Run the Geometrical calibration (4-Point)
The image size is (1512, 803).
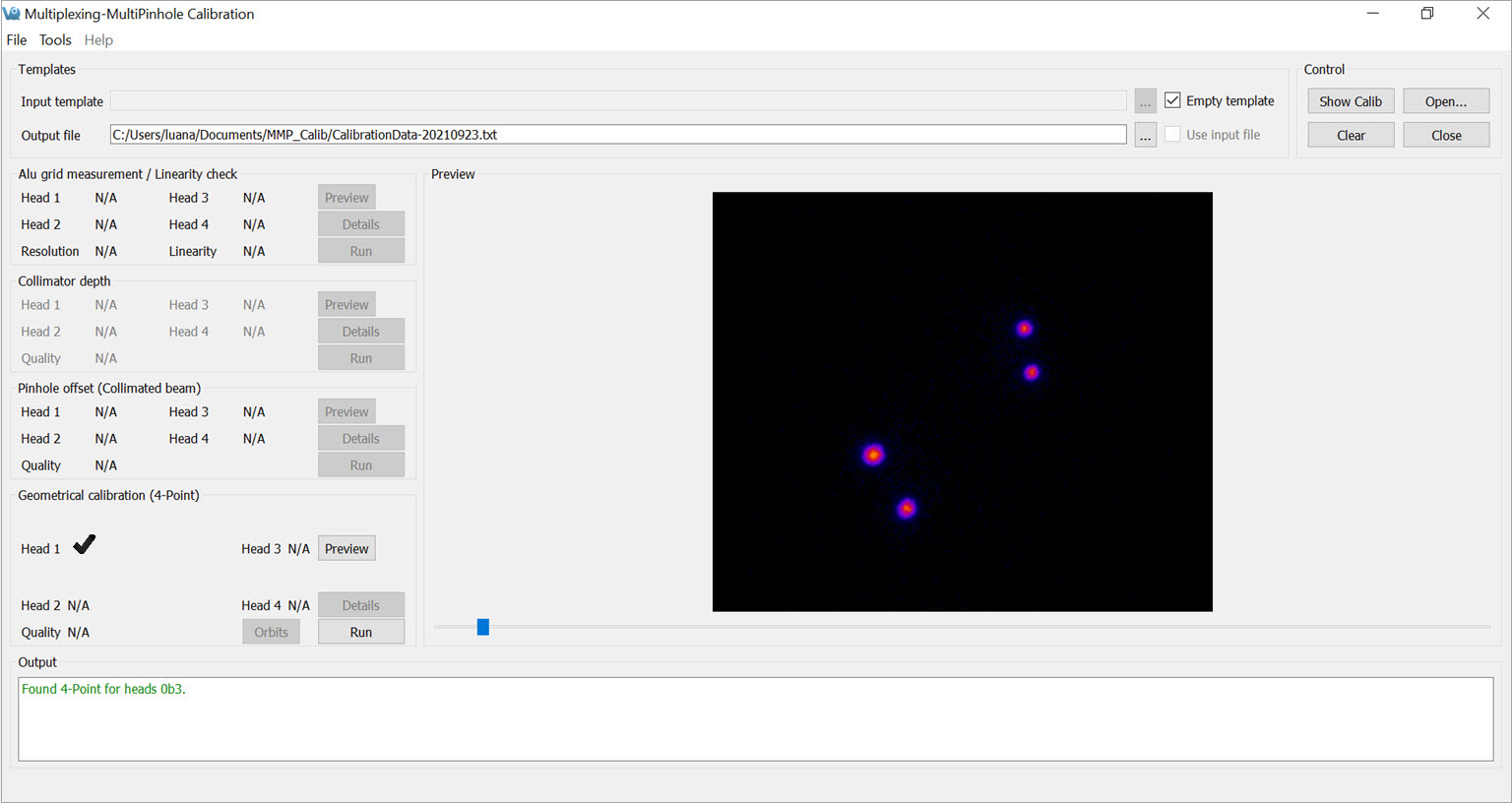(360, 633)
